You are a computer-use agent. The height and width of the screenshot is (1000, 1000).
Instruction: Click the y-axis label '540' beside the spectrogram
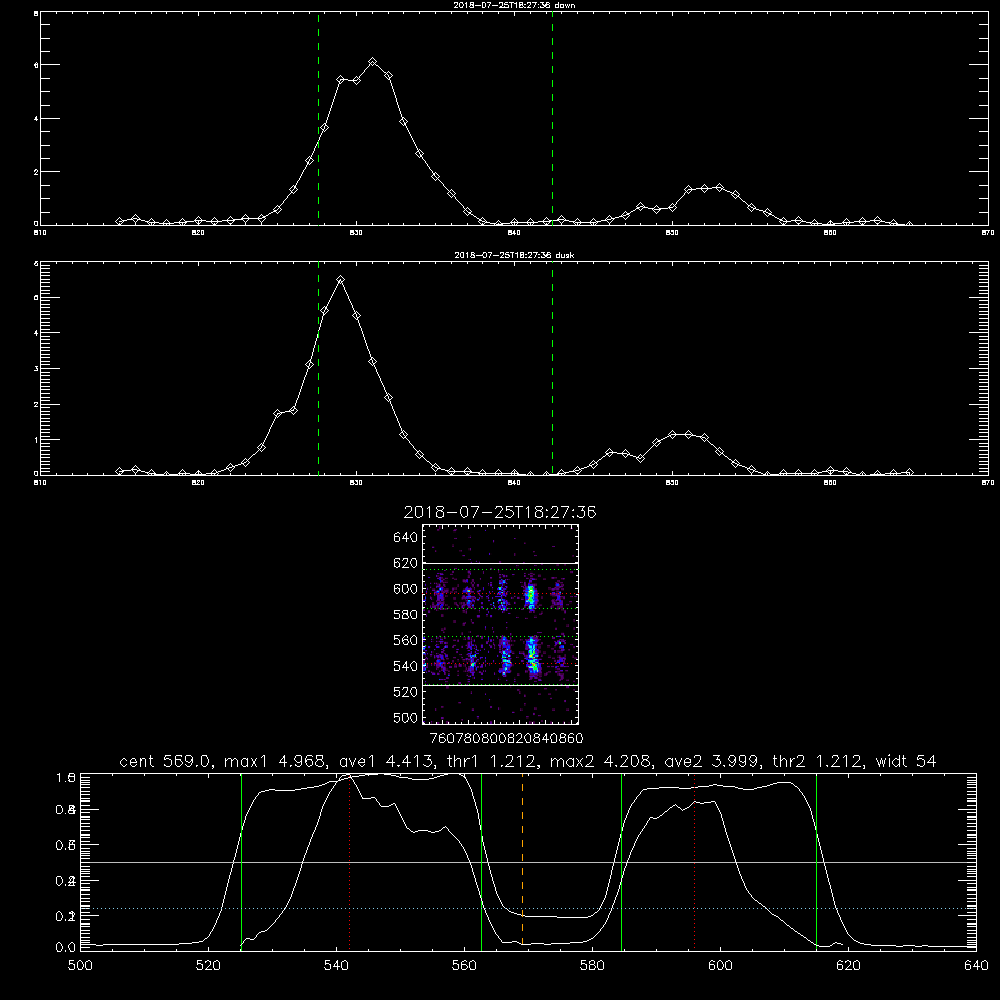click(x=406, y=666)
